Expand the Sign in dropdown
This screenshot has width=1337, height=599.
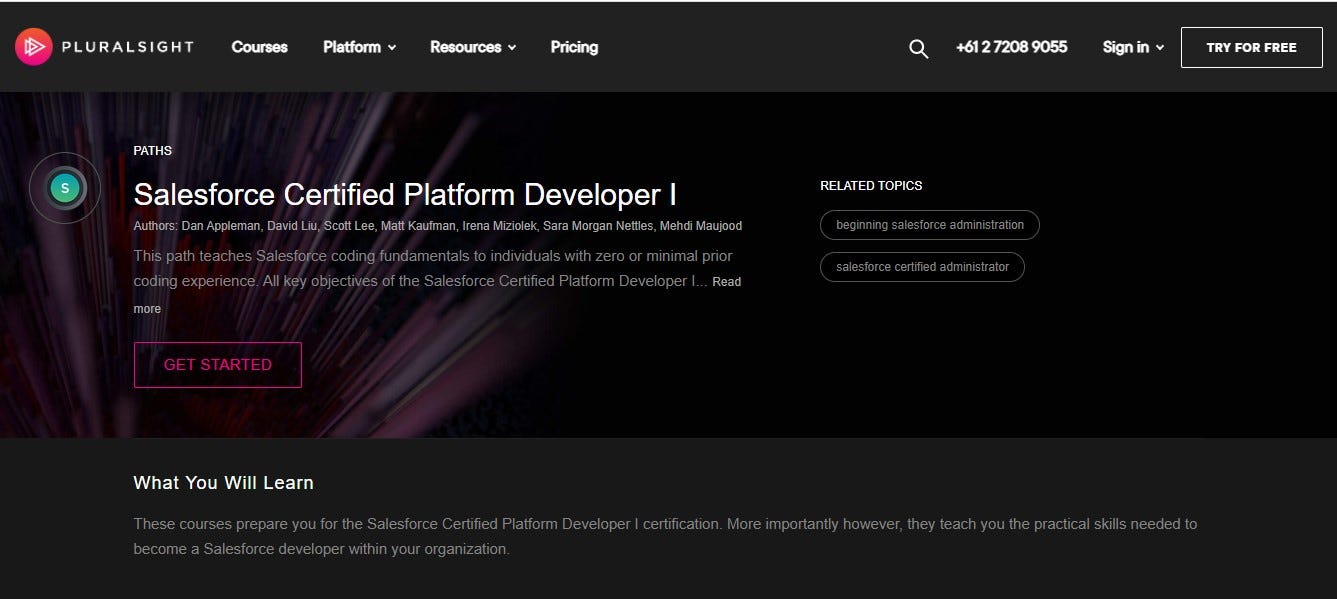point(1133,47)
